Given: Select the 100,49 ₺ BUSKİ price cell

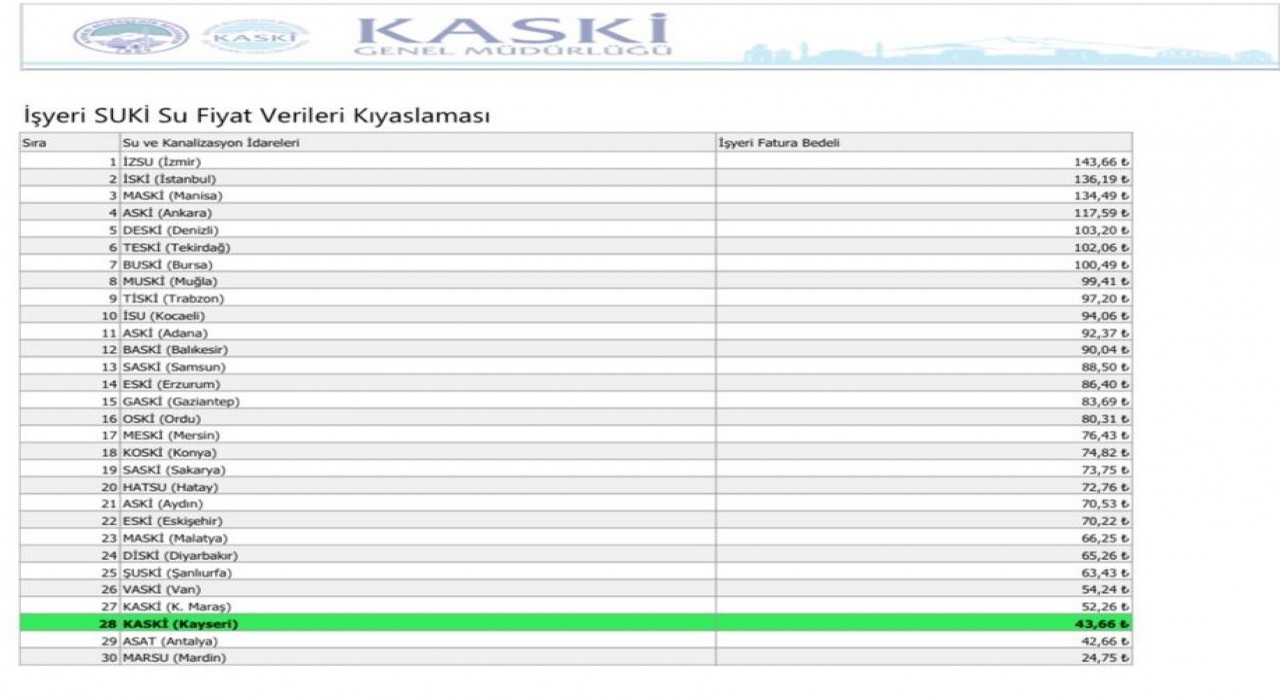Looking at the screenshot, I should tap(1103, 264).
